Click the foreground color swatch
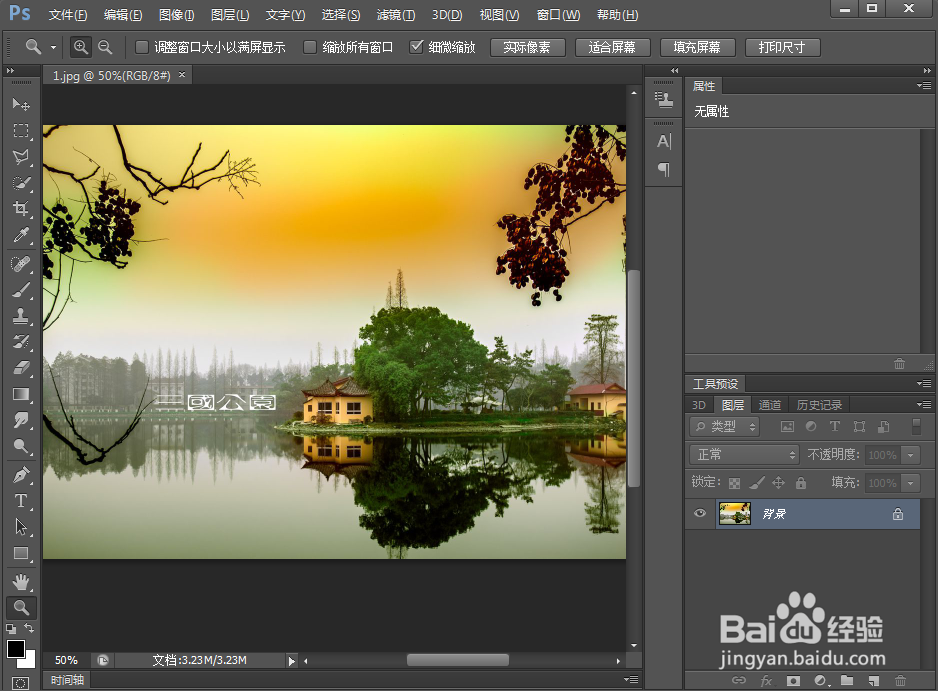Image resolution: width=938 pixels, height=691 pixels. pos(16,649)
